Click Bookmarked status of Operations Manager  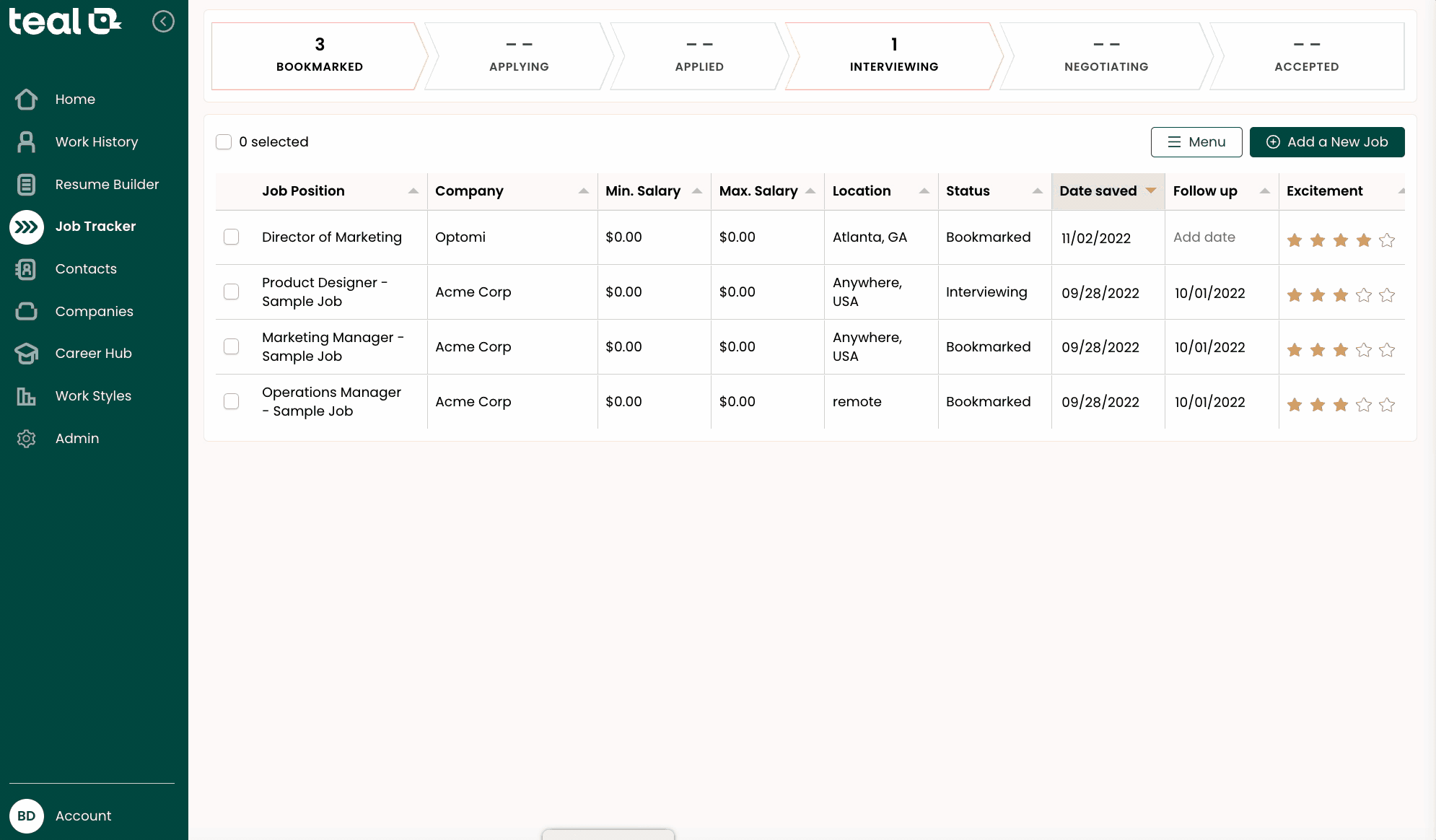point(989,402)
